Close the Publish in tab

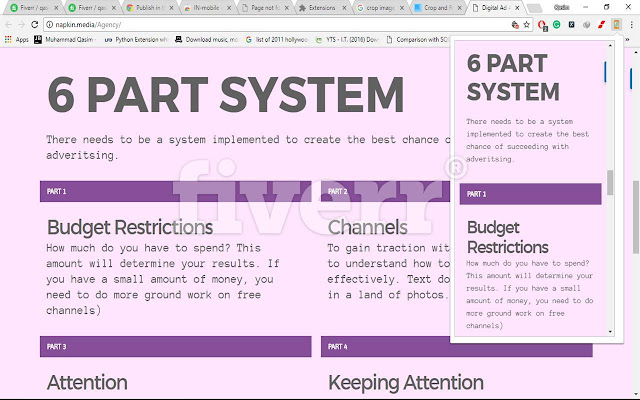171,8
